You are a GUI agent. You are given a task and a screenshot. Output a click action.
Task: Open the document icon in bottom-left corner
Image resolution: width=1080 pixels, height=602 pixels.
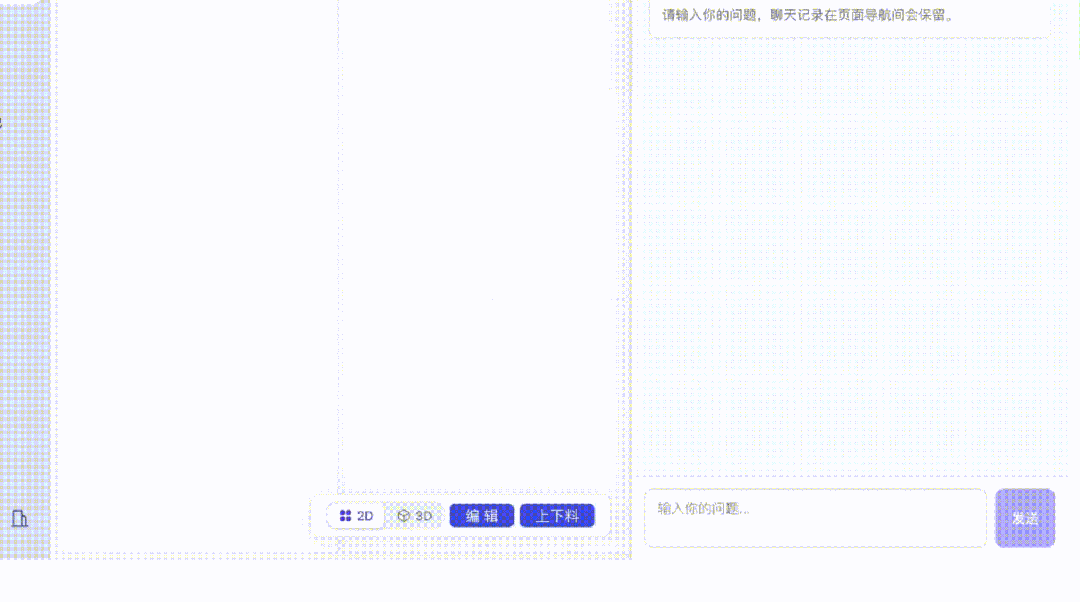(x=18, y=520)
